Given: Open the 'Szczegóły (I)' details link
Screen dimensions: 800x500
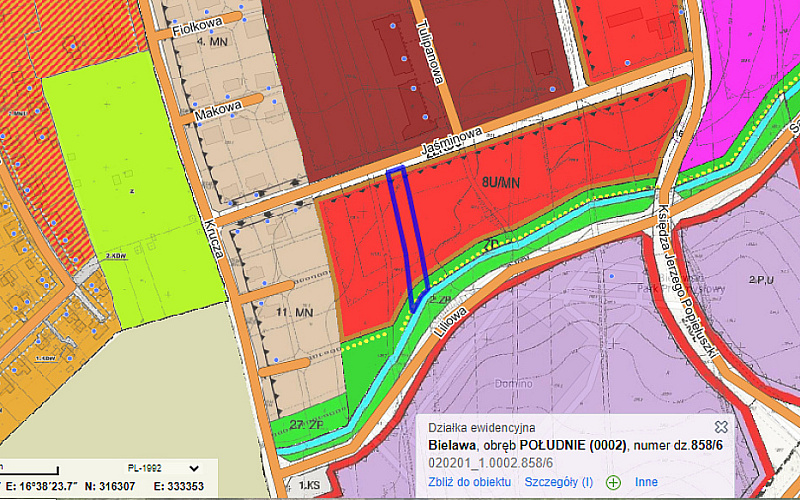Looking at the screenshot, I should coord(558,482).
